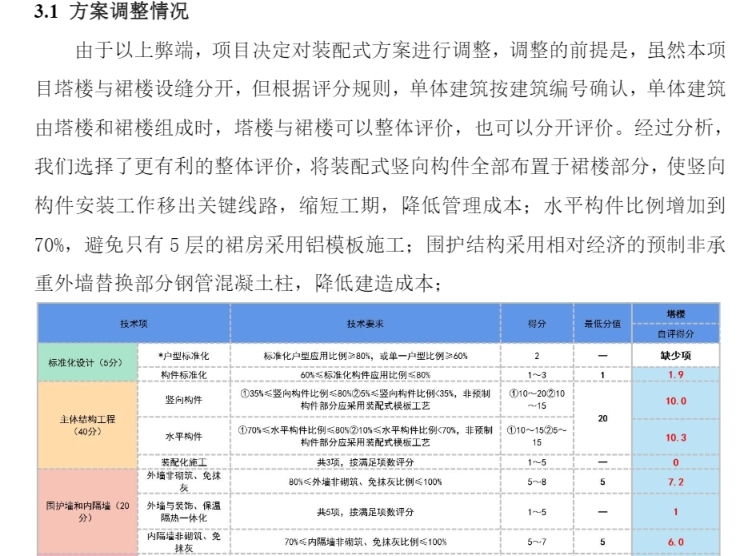Select the 得分 column header
This screenshot has height=556, width=744.
pos(537,325)
